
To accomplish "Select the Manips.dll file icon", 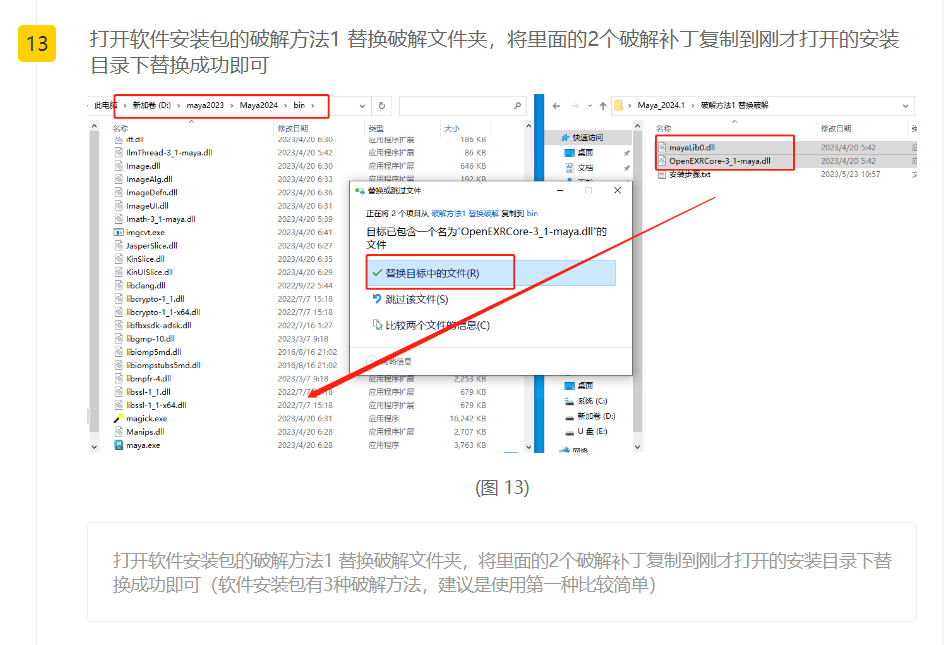I will point(119,432).
